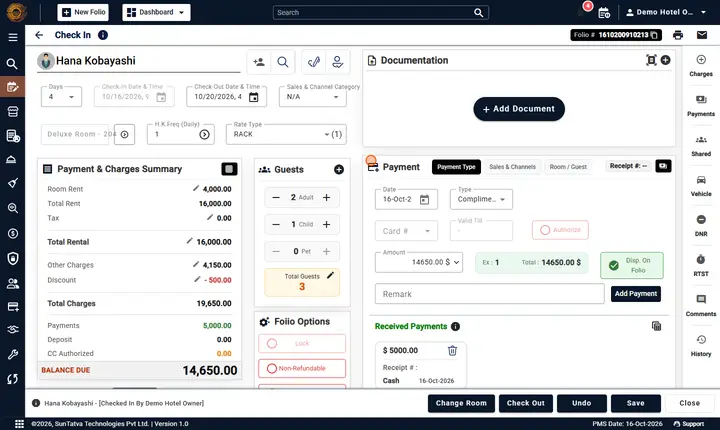Image resolution: width=720 pixels, height=430 pixels.
Task: Increase the Adult guest count
Action: point(326,198)
